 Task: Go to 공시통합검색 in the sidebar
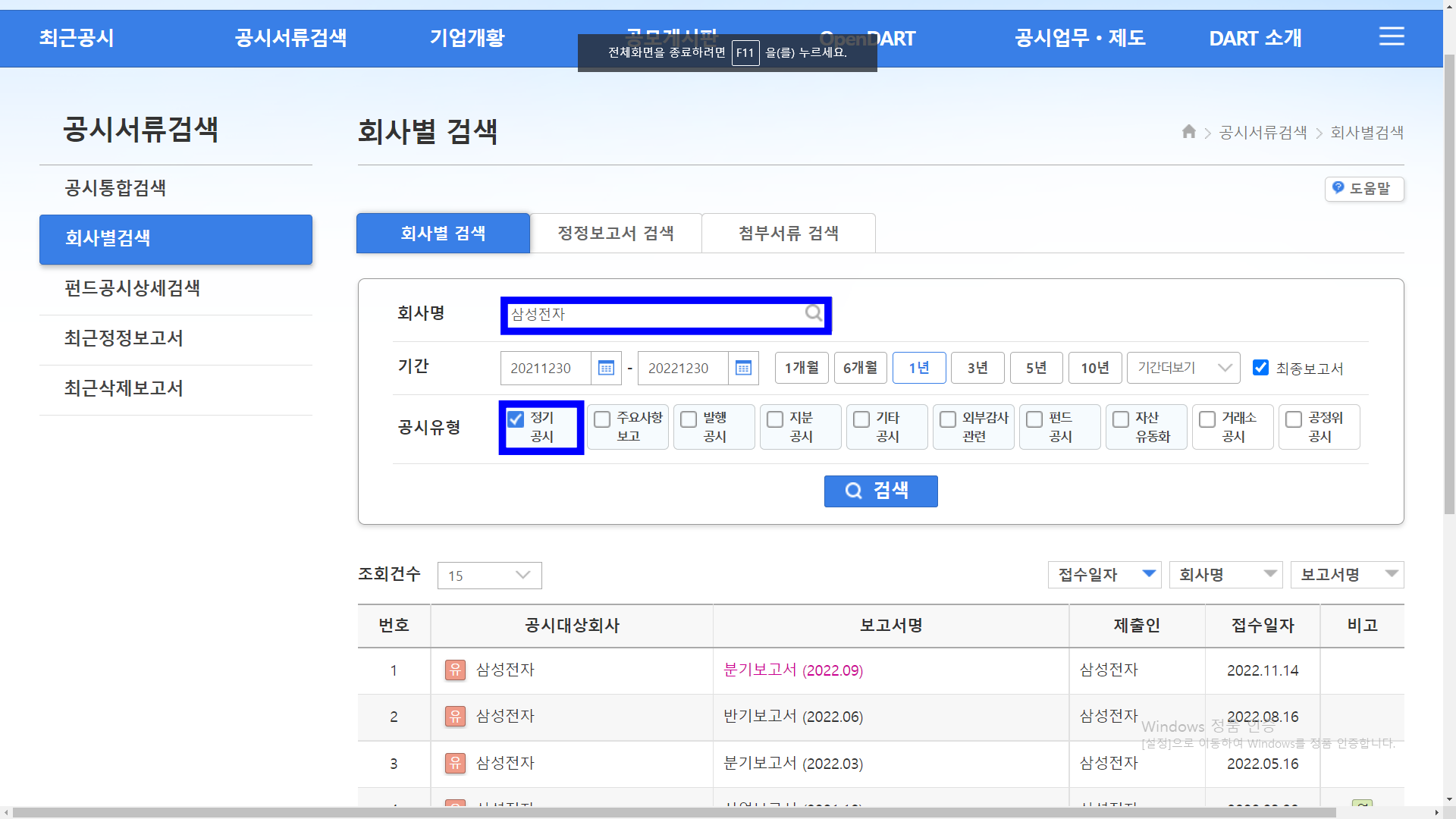[x=176, y=188]
